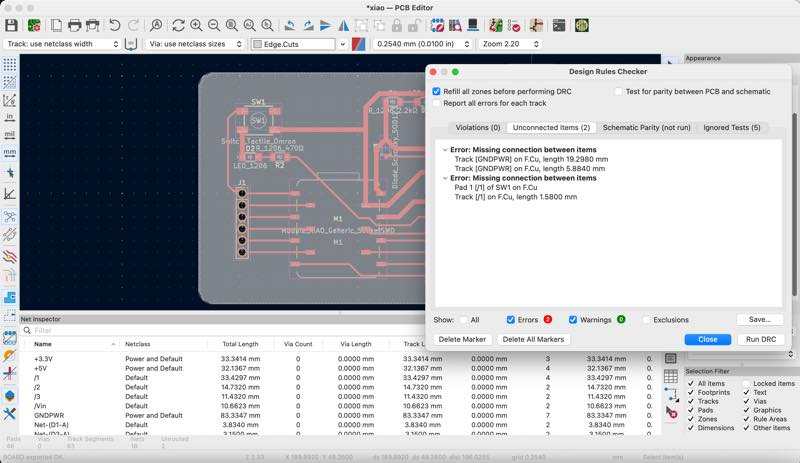Click the Find icon in toolbar
This screenshot has height=463, width=800.
coord(156,25)
